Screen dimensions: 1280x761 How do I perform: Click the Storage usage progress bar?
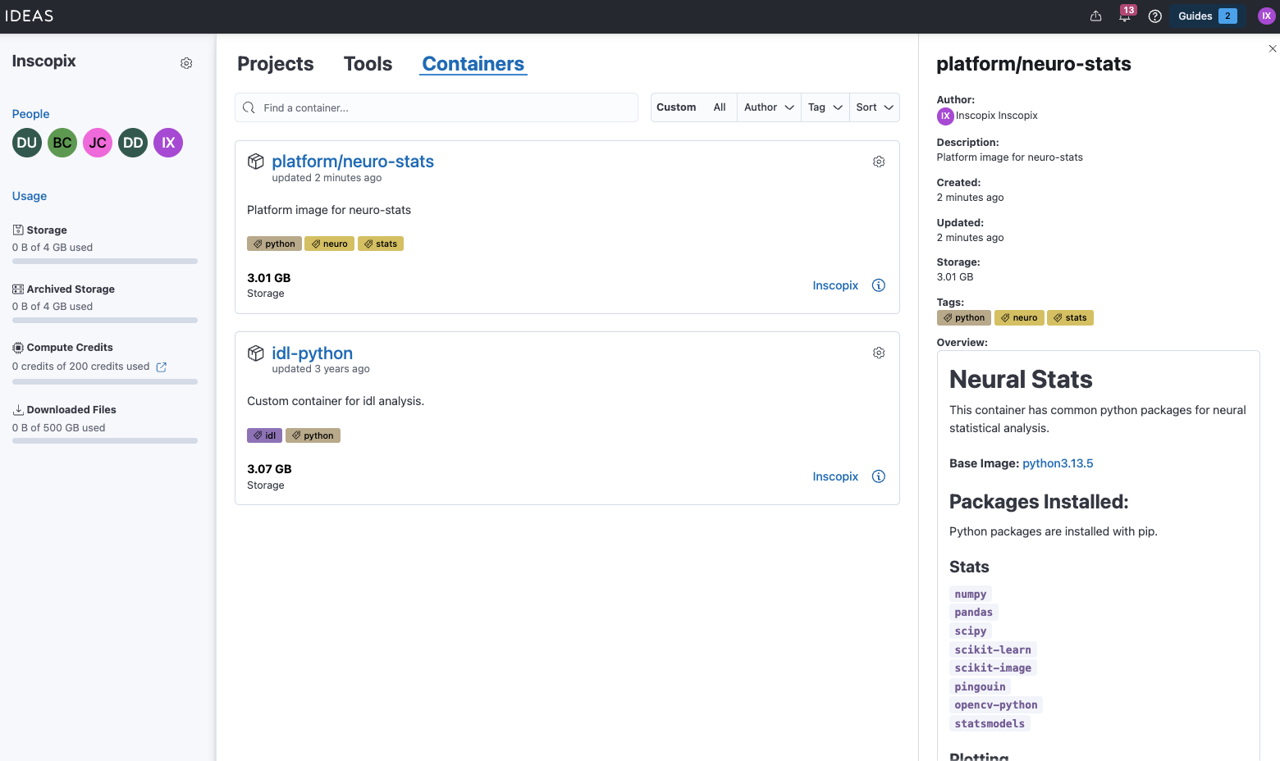point(105,261)
